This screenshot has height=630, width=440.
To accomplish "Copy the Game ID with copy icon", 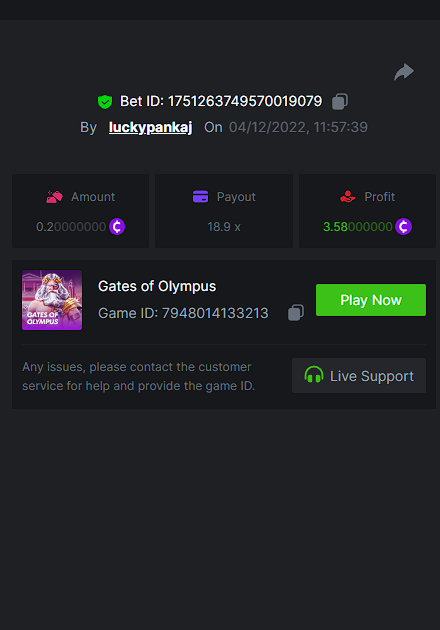I will tap(296, 313).
